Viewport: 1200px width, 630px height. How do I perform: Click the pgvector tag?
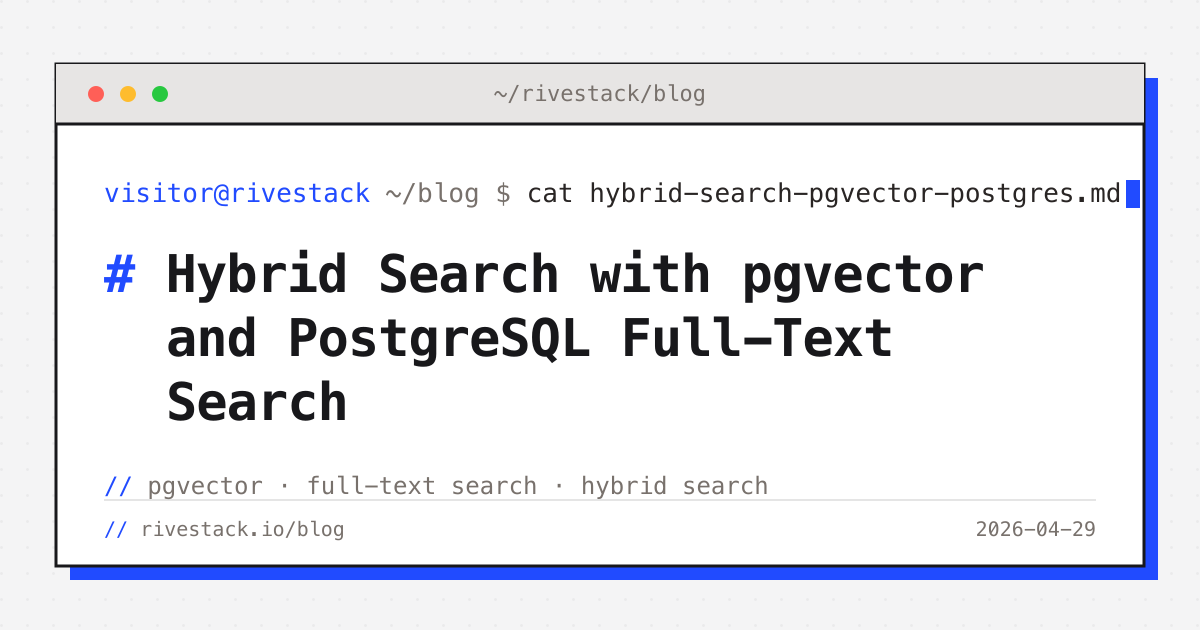[x=205, y=486]
